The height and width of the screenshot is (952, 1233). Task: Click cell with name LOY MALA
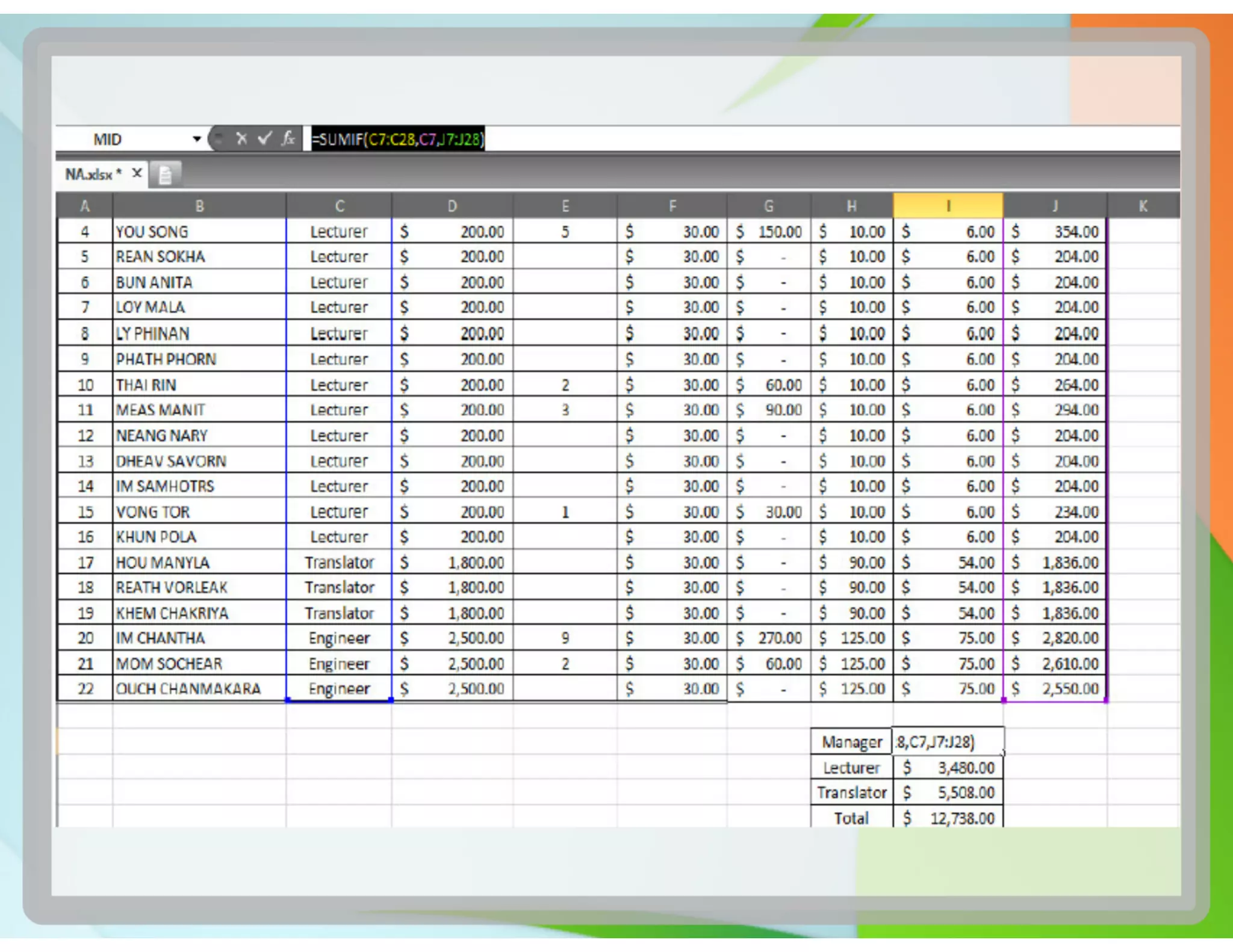coord(199,308)
